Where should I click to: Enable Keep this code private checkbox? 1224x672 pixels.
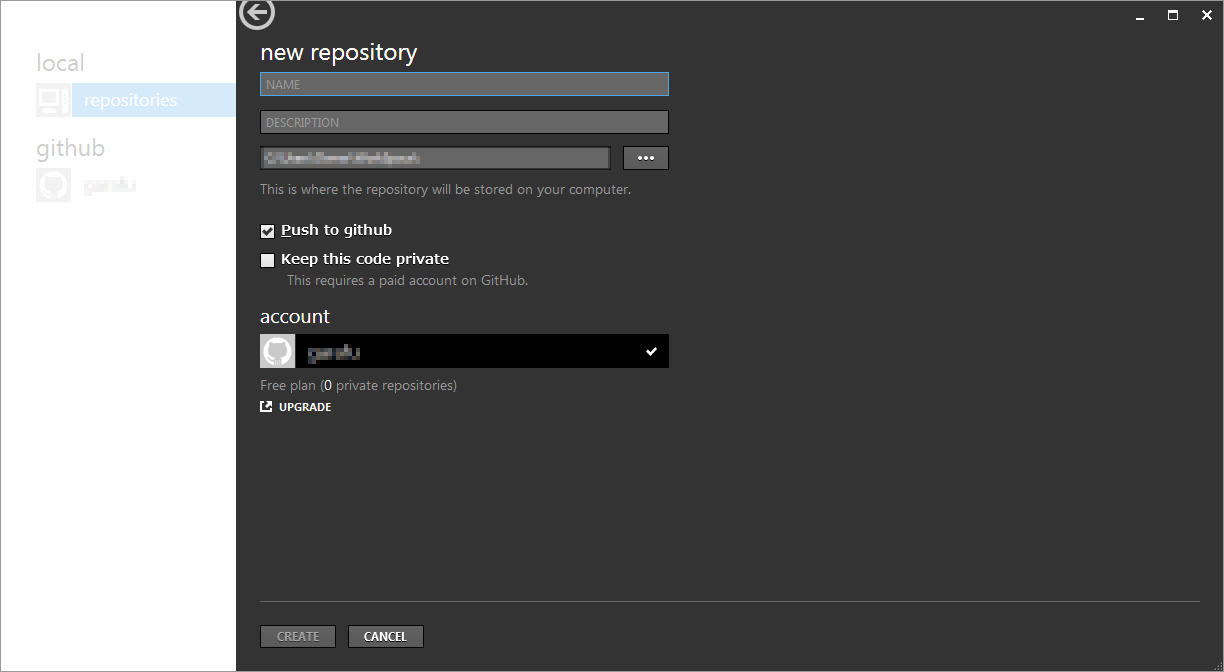click(x=267, y=260)
